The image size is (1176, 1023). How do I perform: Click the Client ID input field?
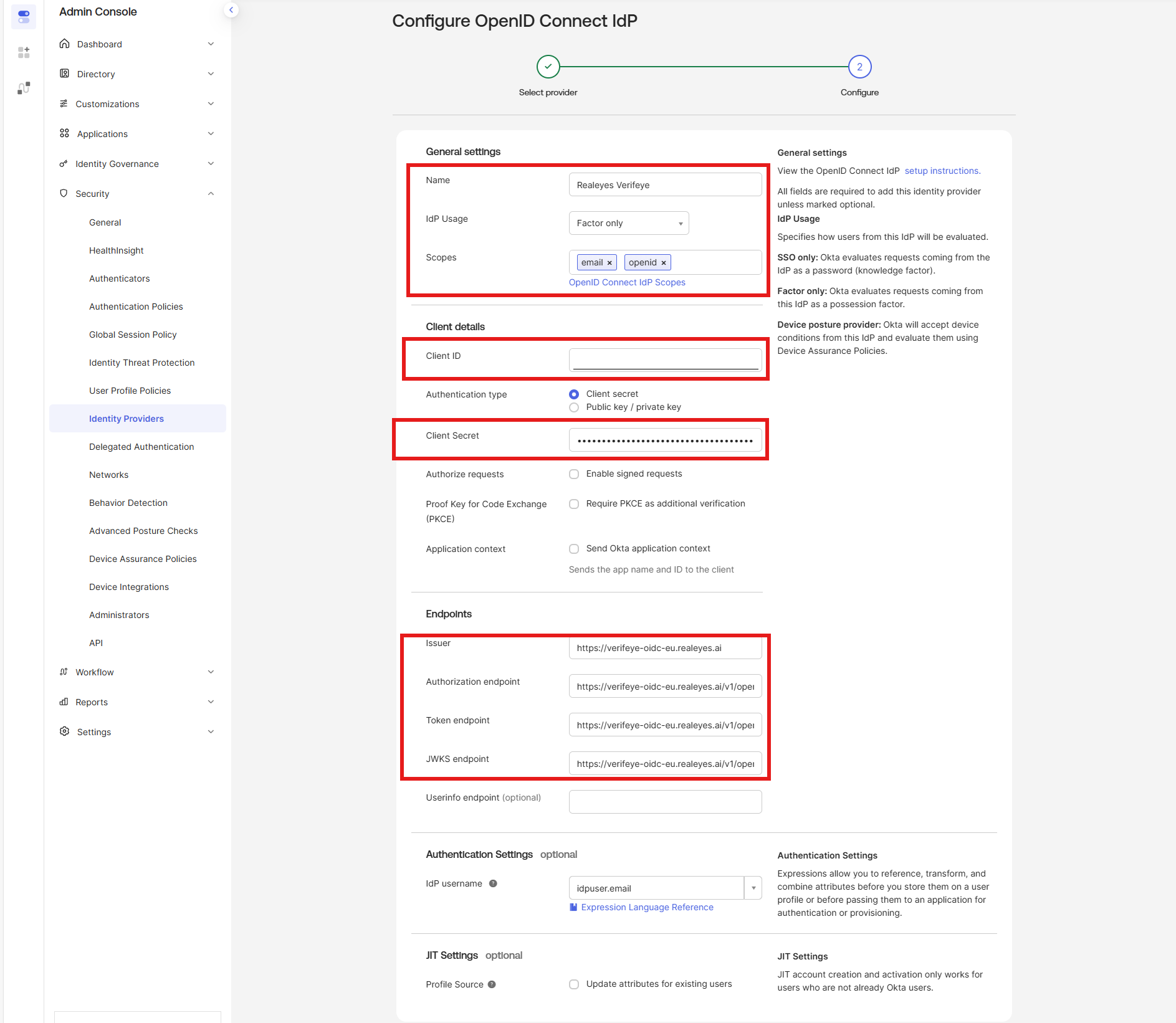665,359
